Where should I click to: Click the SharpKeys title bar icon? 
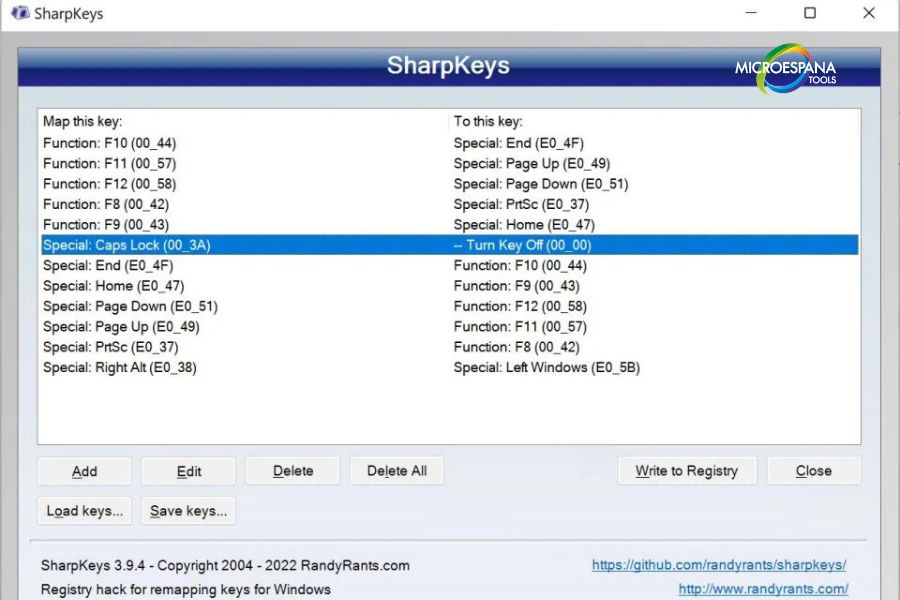click(21, 14)
